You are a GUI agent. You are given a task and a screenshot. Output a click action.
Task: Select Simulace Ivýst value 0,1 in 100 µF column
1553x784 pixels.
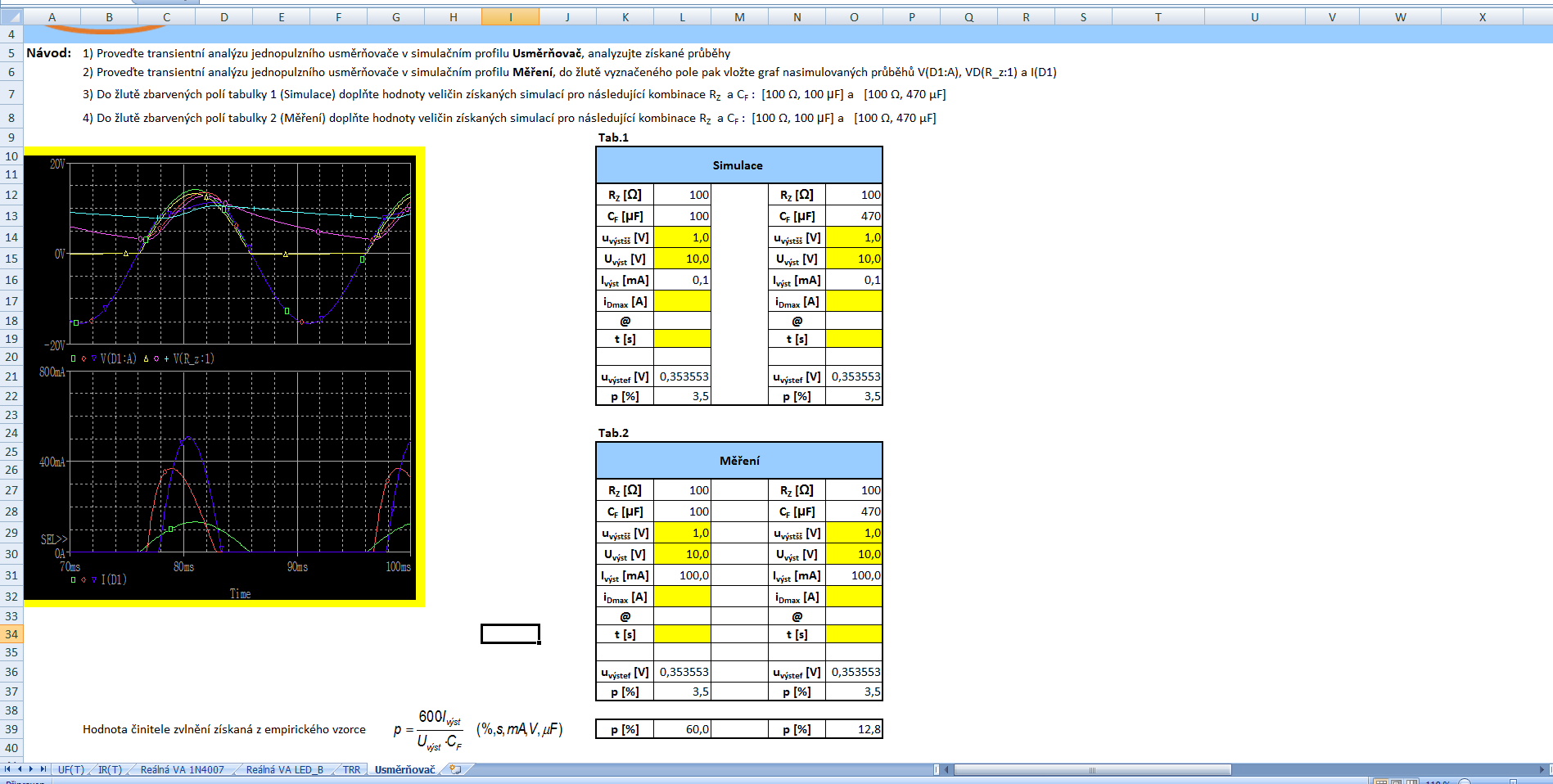682,280
